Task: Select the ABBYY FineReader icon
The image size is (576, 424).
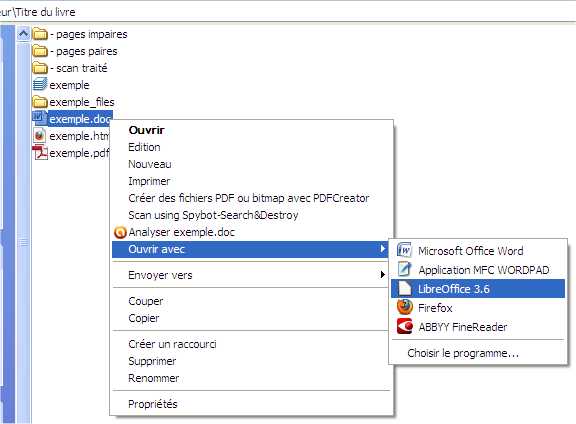Action: tap(404, 327)
